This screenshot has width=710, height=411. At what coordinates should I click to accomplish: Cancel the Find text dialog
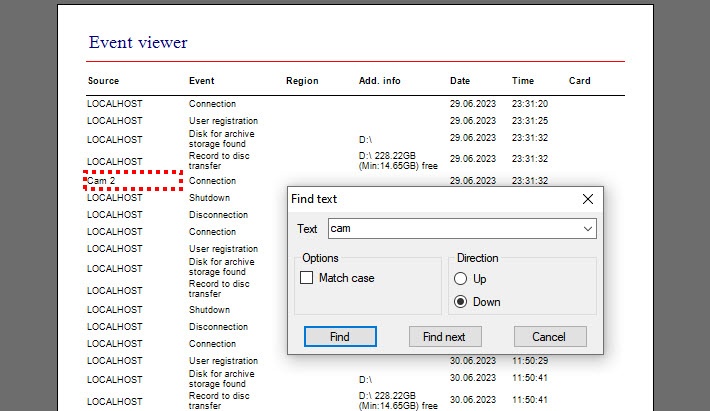549,337
